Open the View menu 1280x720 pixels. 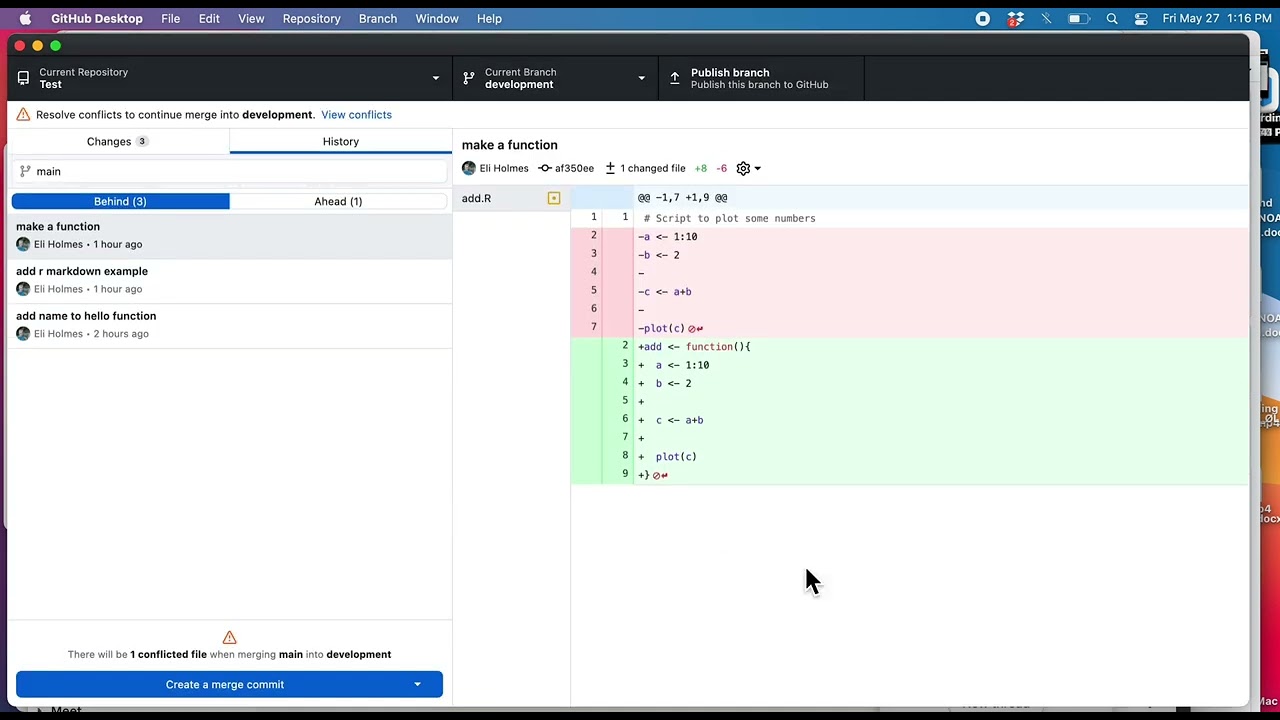coord(251,18)
